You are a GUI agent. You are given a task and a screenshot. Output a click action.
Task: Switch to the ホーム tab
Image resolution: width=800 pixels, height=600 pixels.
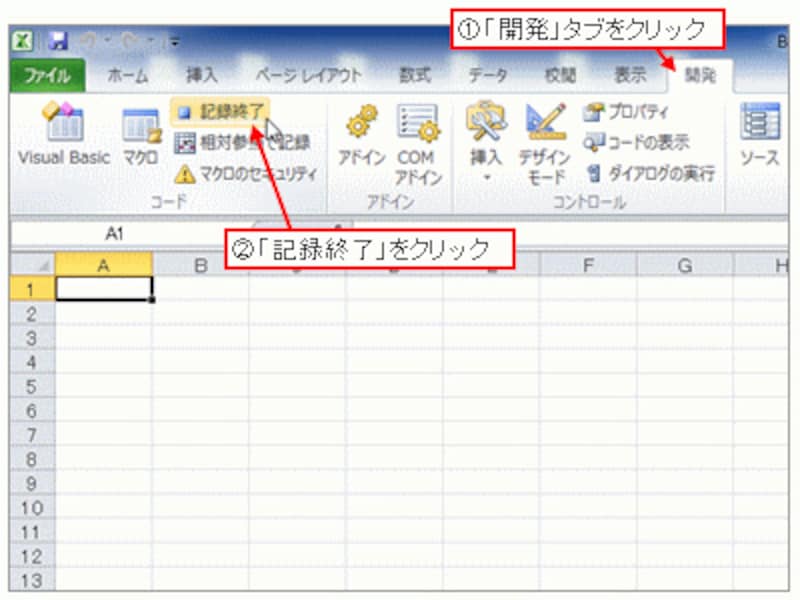[128, 76]
